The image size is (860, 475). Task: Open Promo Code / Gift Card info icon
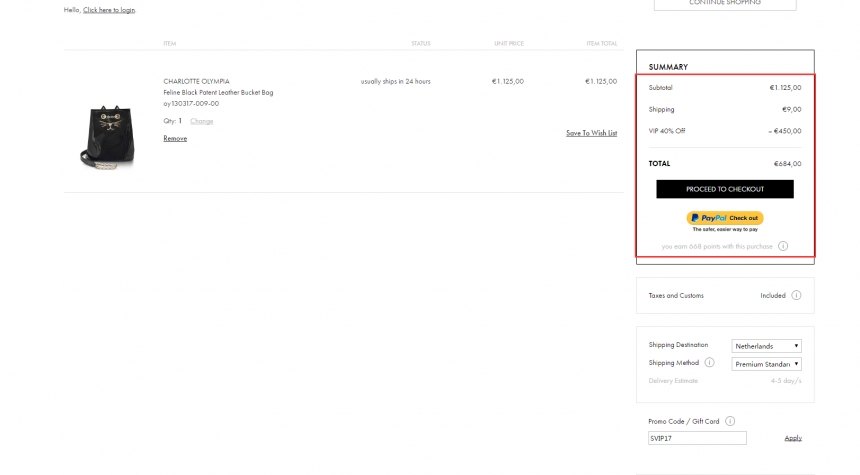click(x=729, y=421)
